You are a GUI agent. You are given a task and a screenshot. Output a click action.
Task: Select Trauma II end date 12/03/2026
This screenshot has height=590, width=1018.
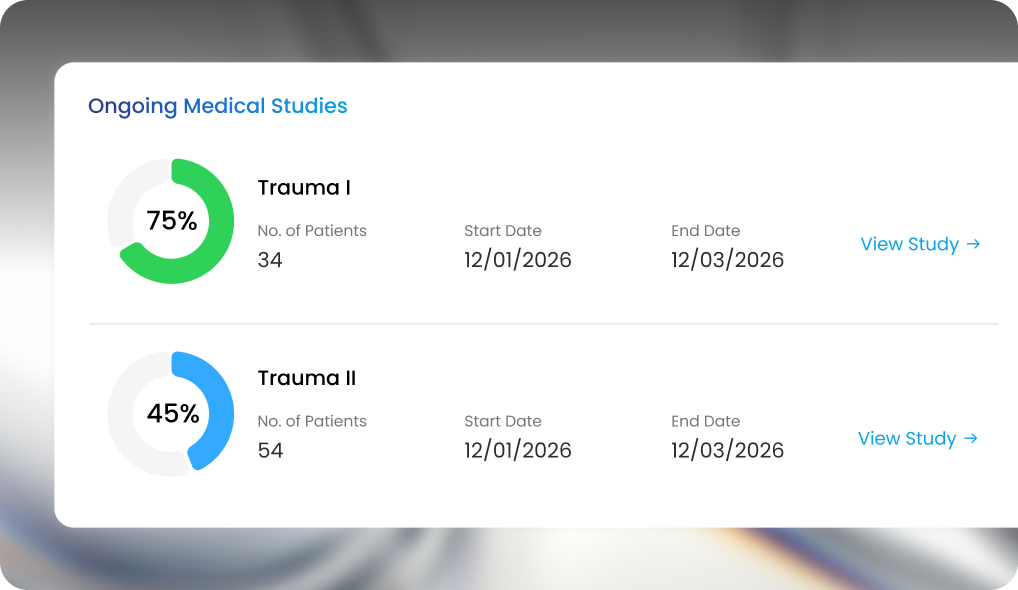(x=727, y=450)
